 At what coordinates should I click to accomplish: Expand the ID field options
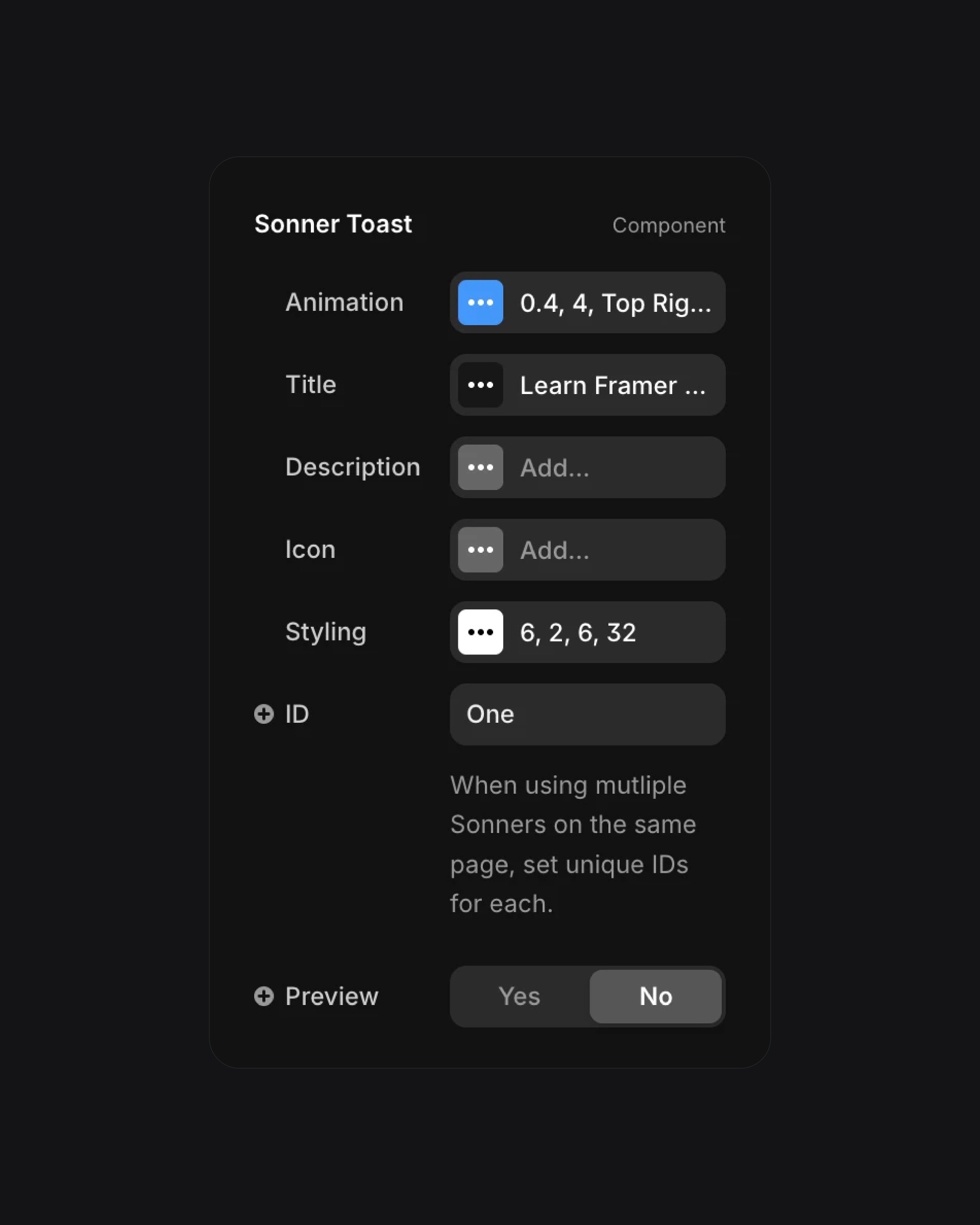point(264,714)
